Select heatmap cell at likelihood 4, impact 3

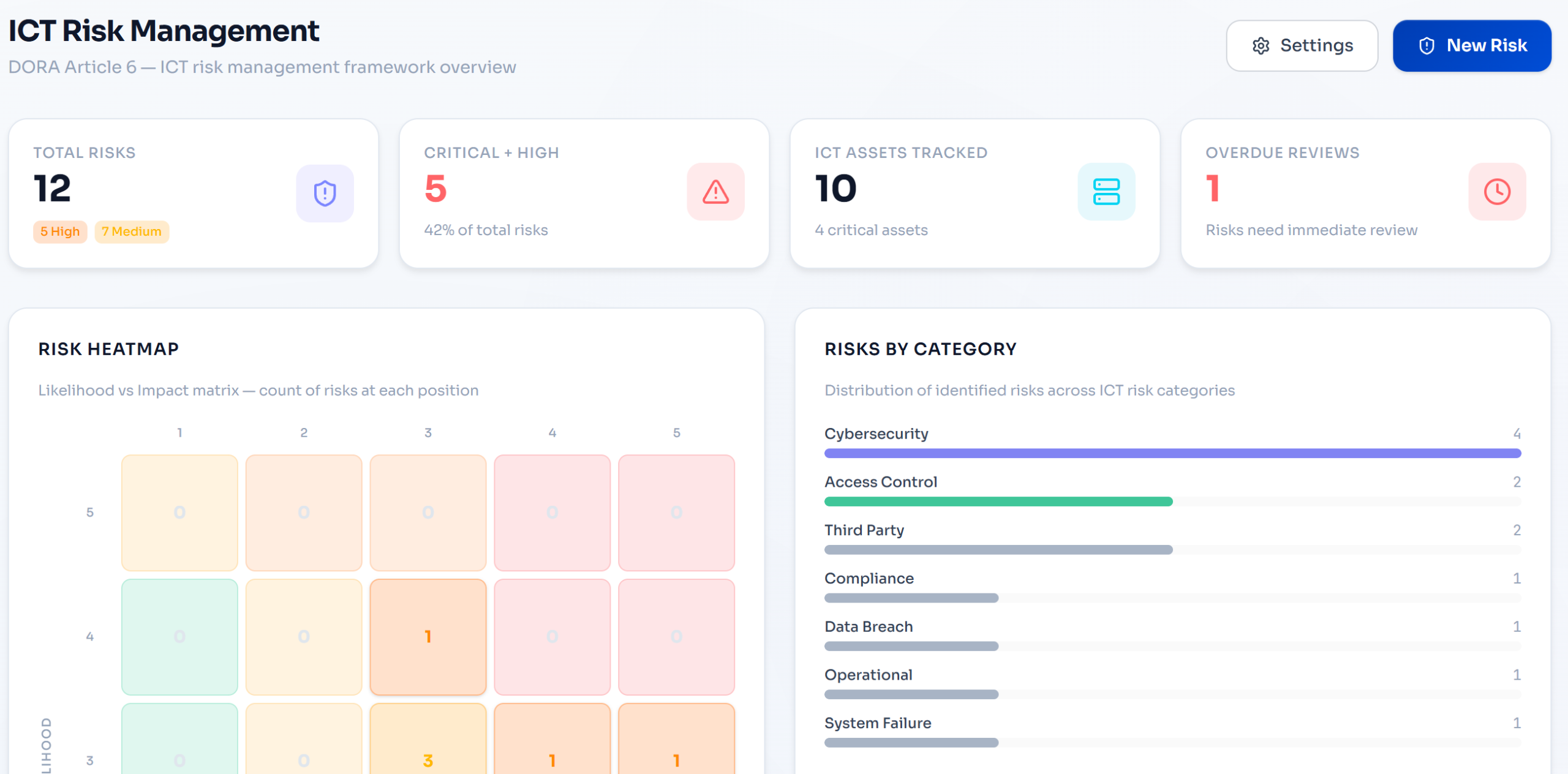(x=428, y=636)
